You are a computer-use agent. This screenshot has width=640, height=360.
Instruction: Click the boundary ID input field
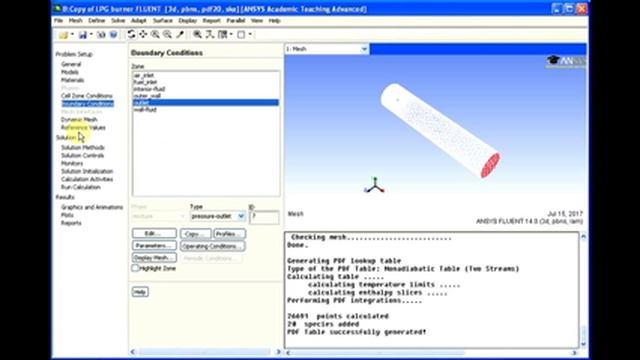(264, 217)
